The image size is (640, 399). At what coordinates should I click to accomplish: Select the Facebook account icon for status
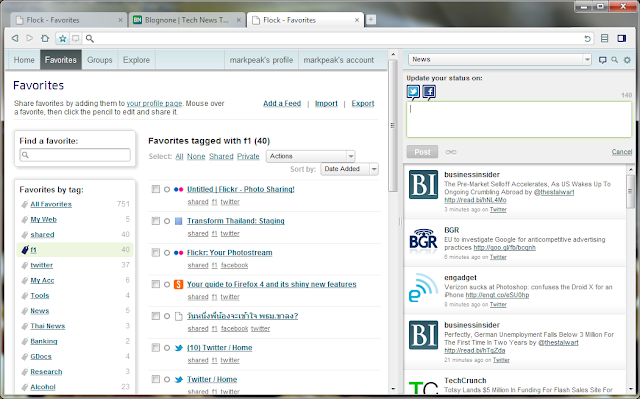pos(429,92)
